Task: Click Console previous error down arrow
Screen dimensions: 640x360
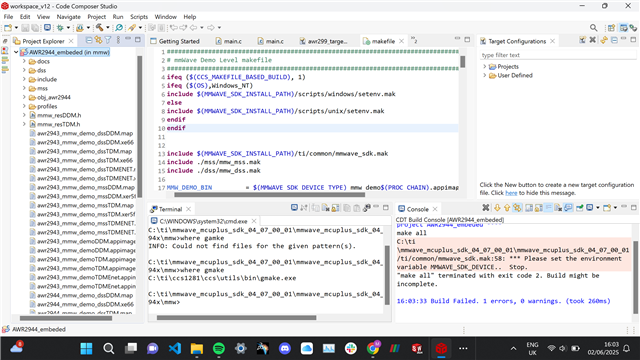Action: (497, 208)
